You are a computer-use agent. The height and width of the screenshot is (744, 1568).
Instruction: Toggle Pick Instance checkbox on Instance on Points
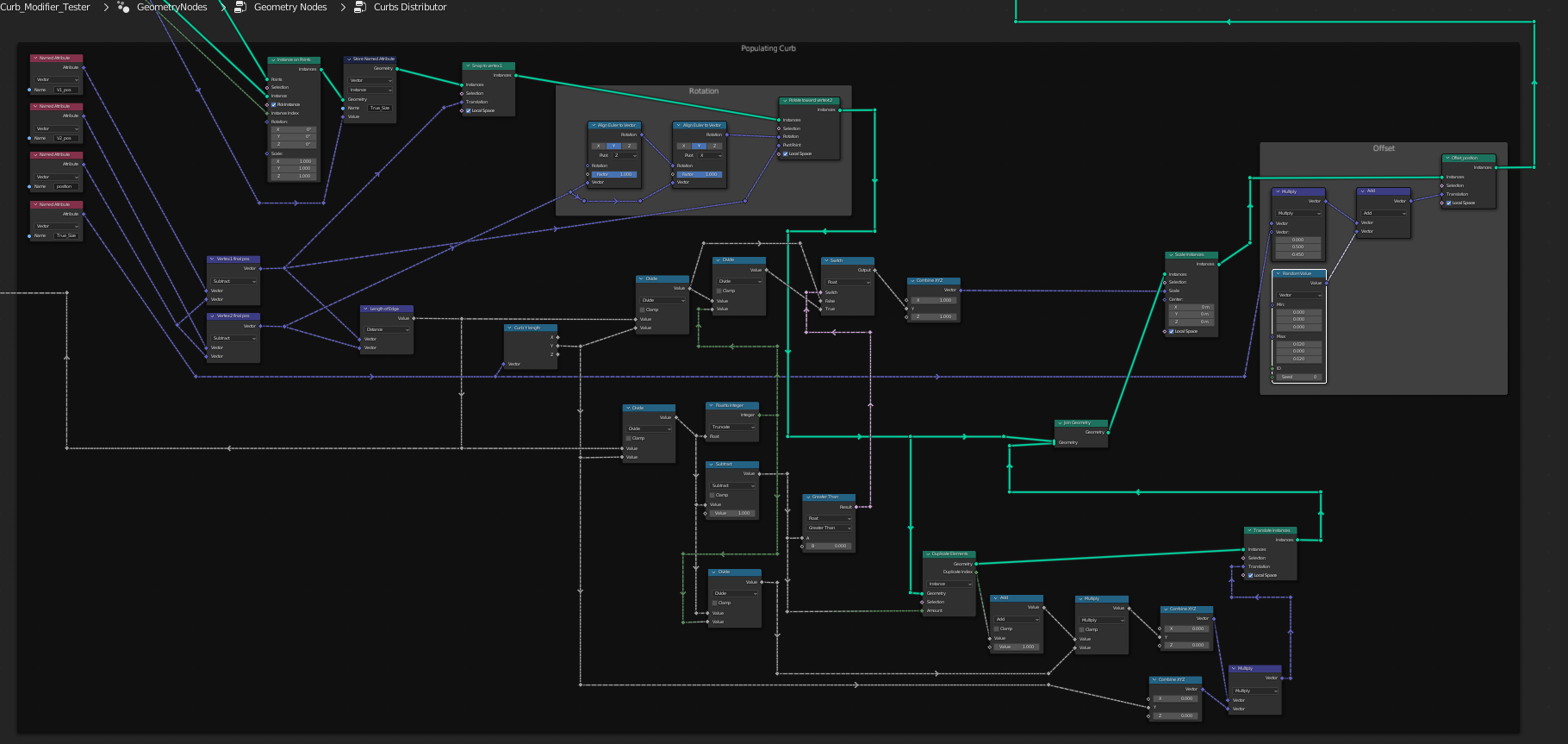(x=274, y=104)
